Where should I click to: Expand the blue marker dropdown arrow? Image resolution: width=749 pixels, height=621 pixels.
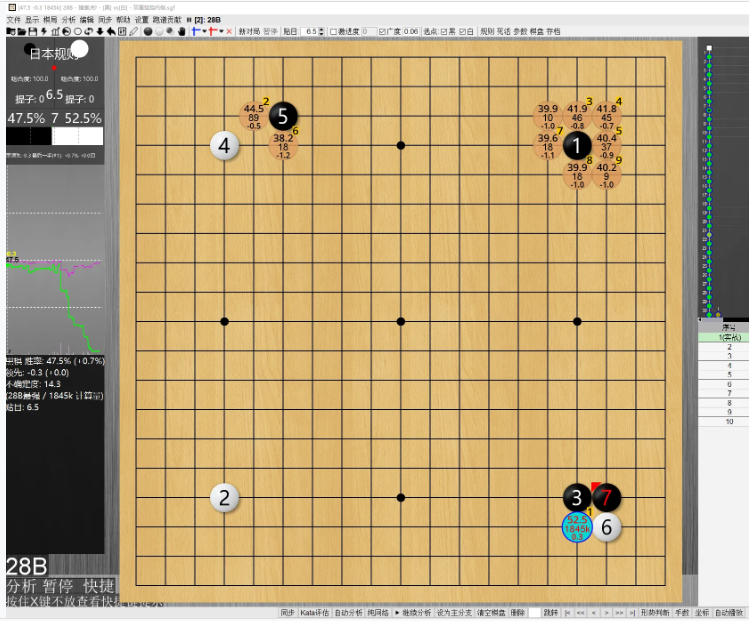(204, 31)
